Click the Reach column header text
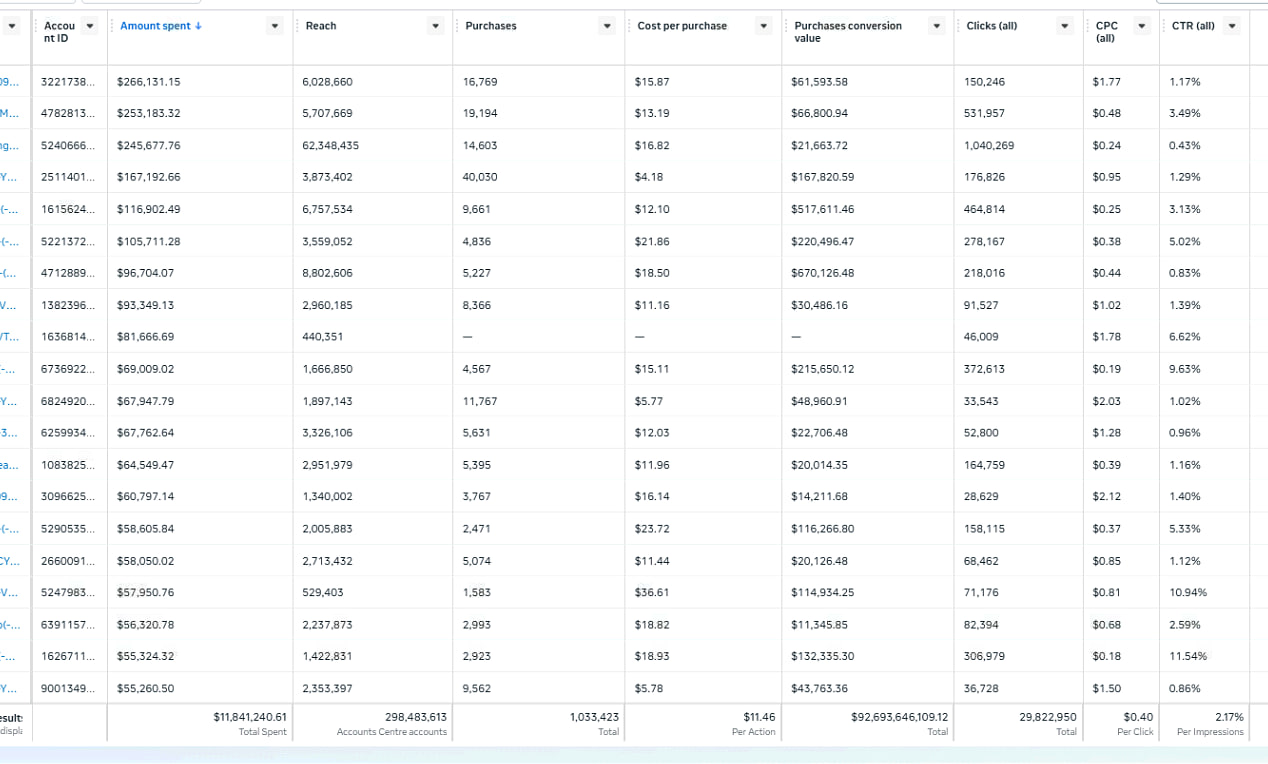Screen dimensions: 1268x764 tap(321, 26)
